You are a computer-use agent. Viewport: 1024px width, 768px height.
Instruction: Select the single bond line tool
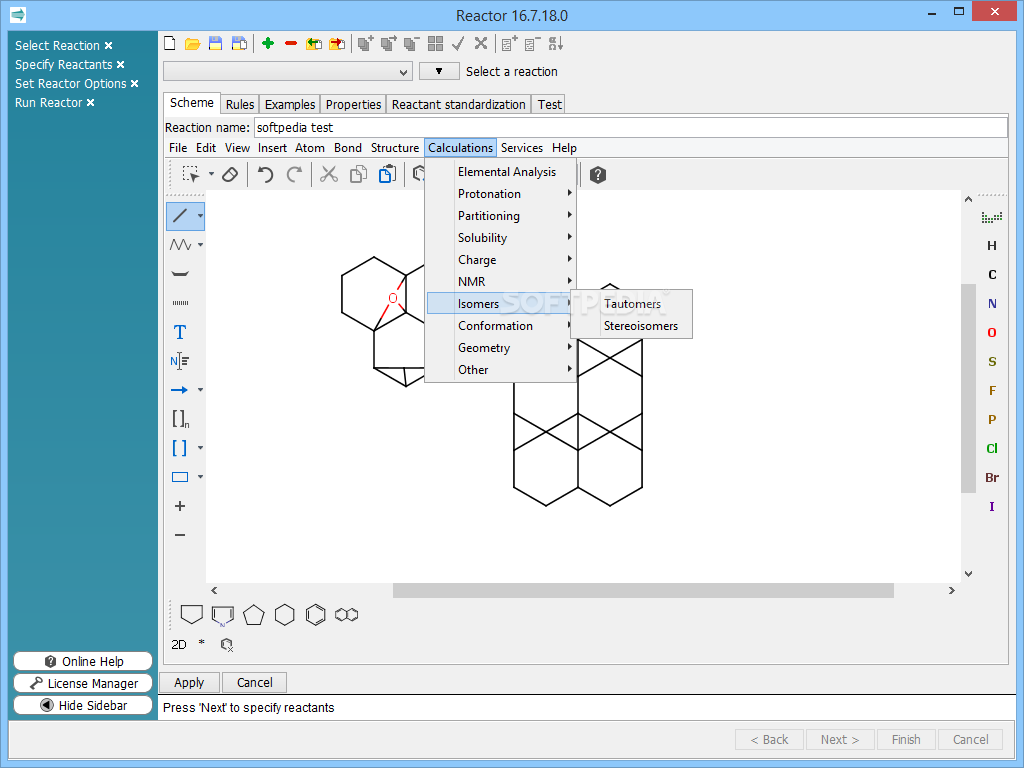coord(181,216)
